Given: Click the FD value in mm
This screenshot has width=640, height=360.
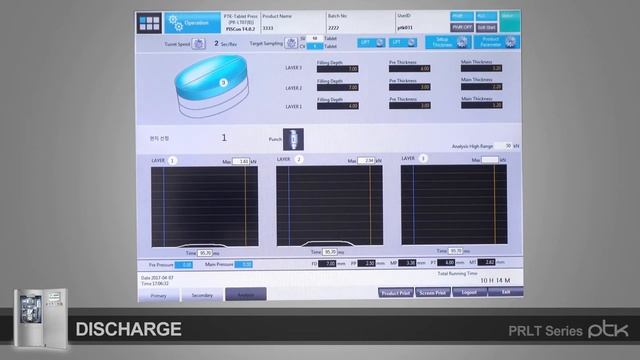Looking at the screenshot, I should [x=327, y=264].
